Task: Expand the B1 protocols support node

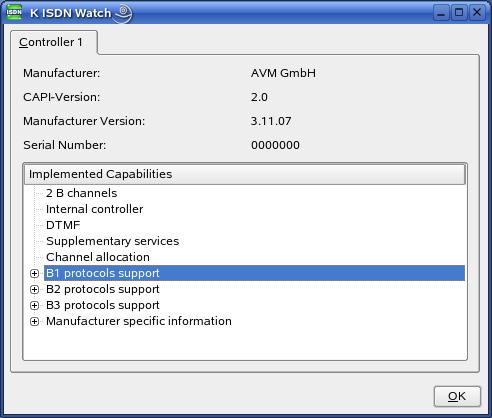Action: click(x=34, y=273)
